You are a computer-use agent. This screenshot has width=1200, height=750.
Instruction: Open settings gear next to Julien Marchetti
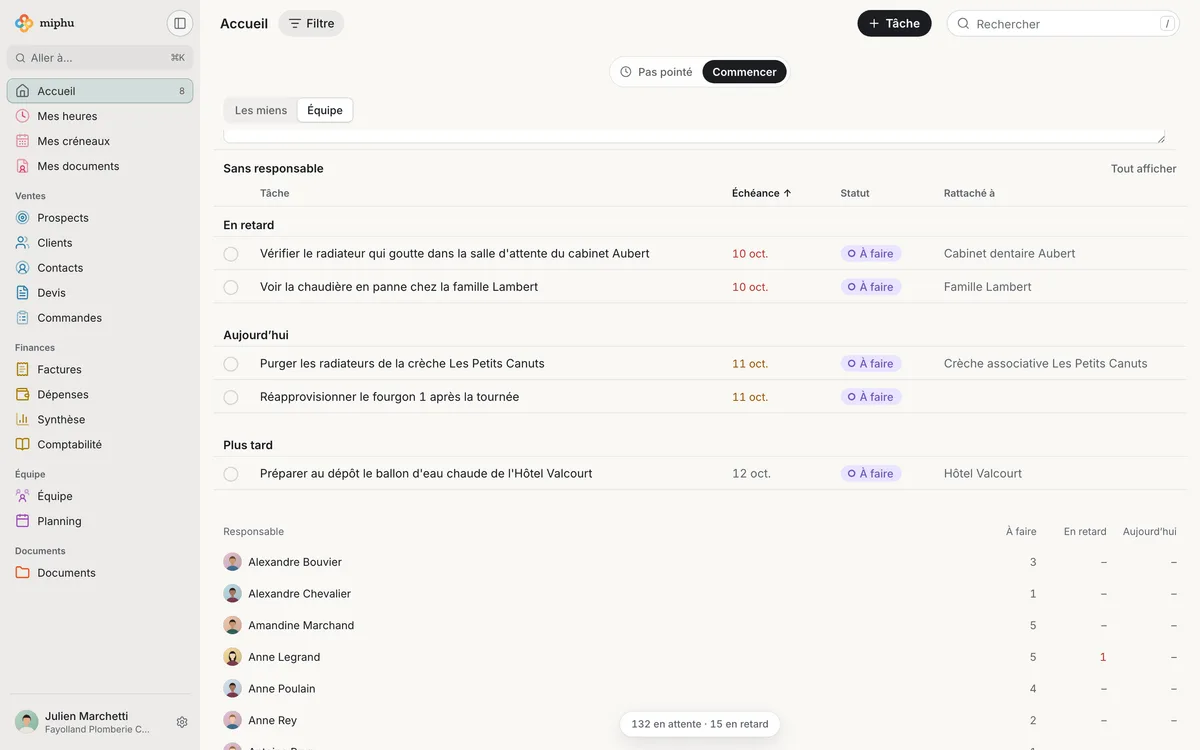point(182,722)
